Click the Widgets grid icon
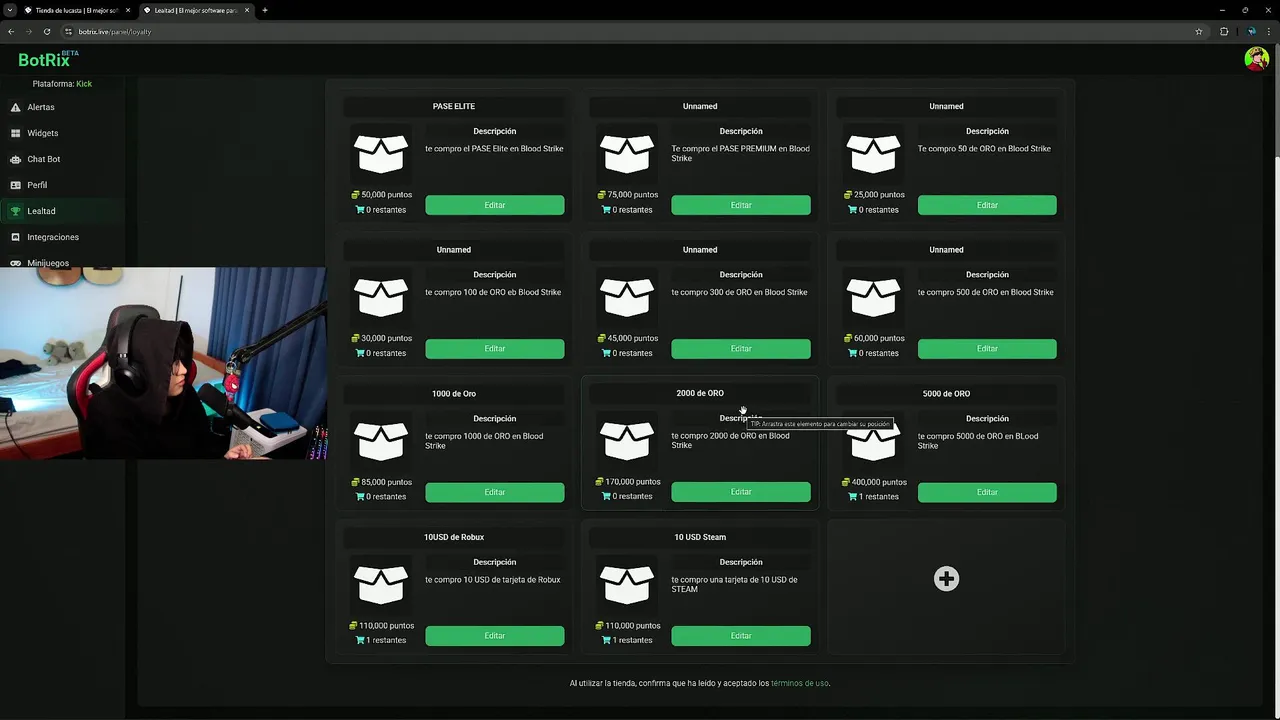This screenshot has height=720, width=1280. coord(16,133)
